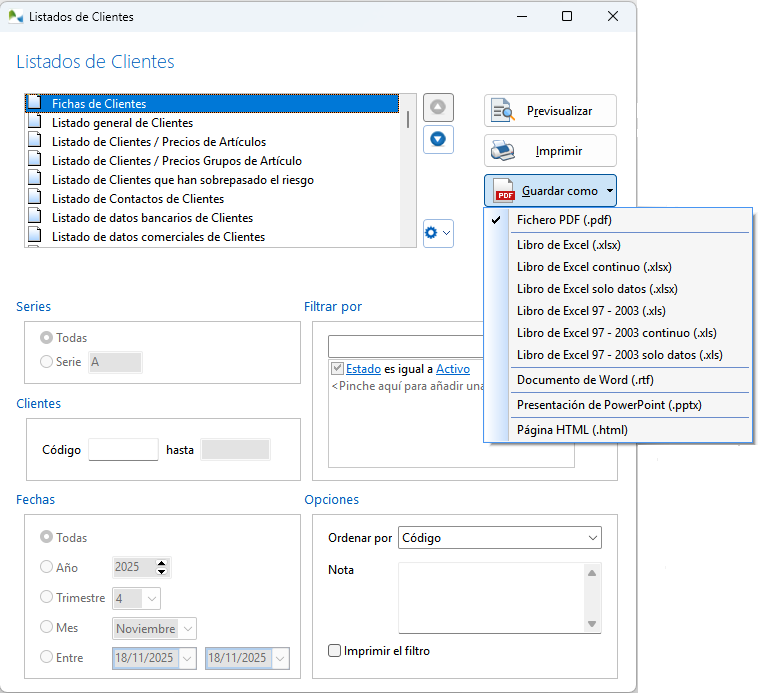Screen dimensions: 760x693
Task: Open the Mes Noviembre dropdown
Action: [x=155, y=628]
